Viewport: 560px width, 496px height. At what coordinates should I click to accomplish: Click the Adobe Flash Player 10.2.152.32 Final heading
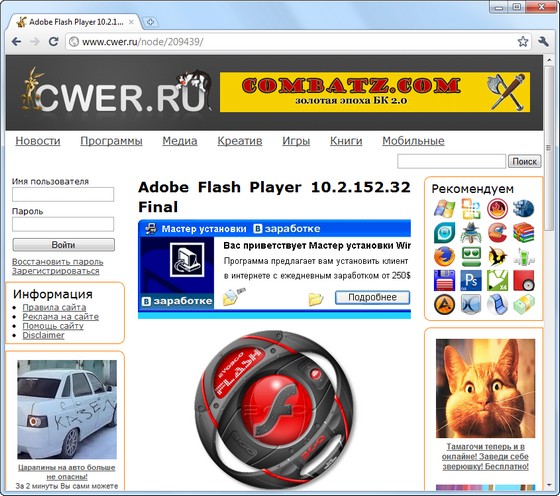click(274, 197)
